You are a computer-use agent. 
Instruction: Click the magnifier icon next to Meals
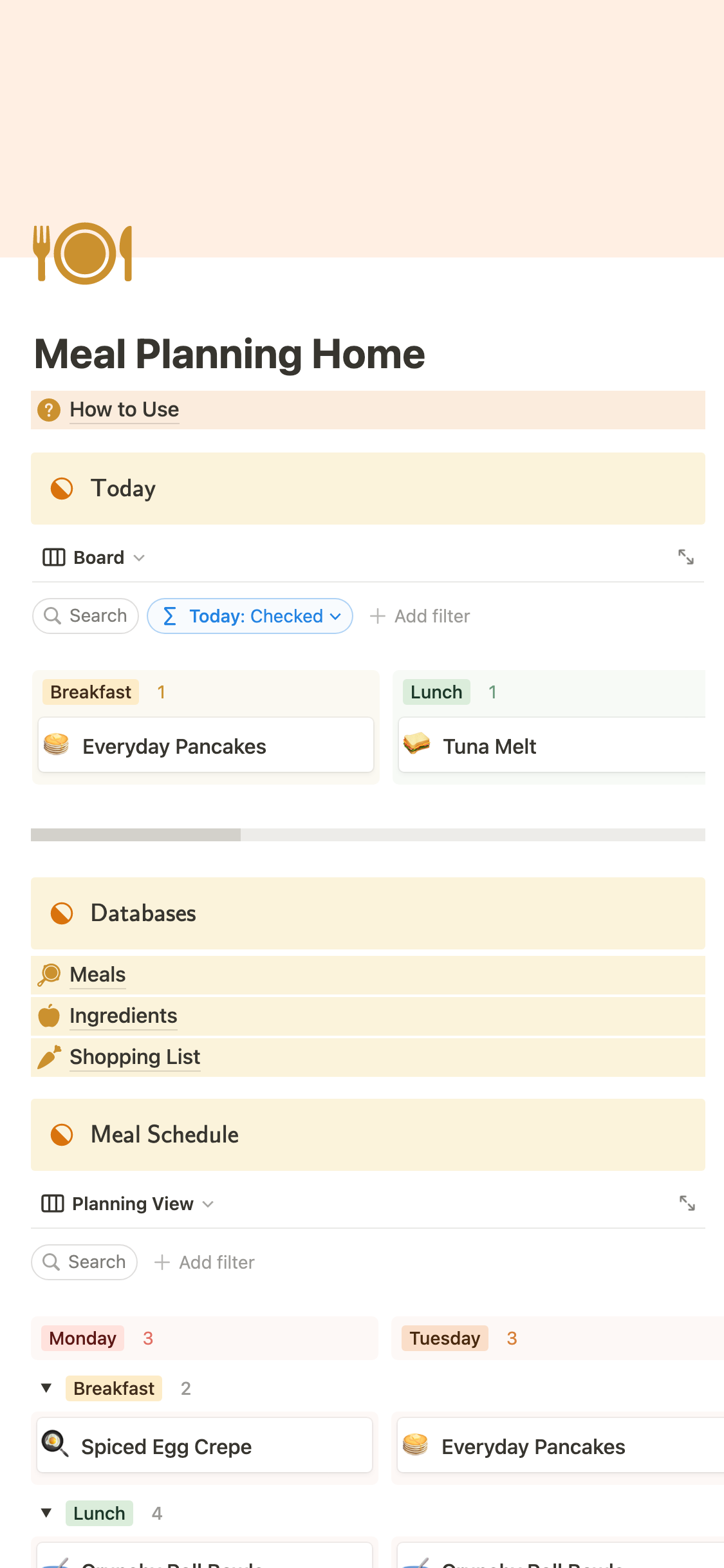coord(49,975)
